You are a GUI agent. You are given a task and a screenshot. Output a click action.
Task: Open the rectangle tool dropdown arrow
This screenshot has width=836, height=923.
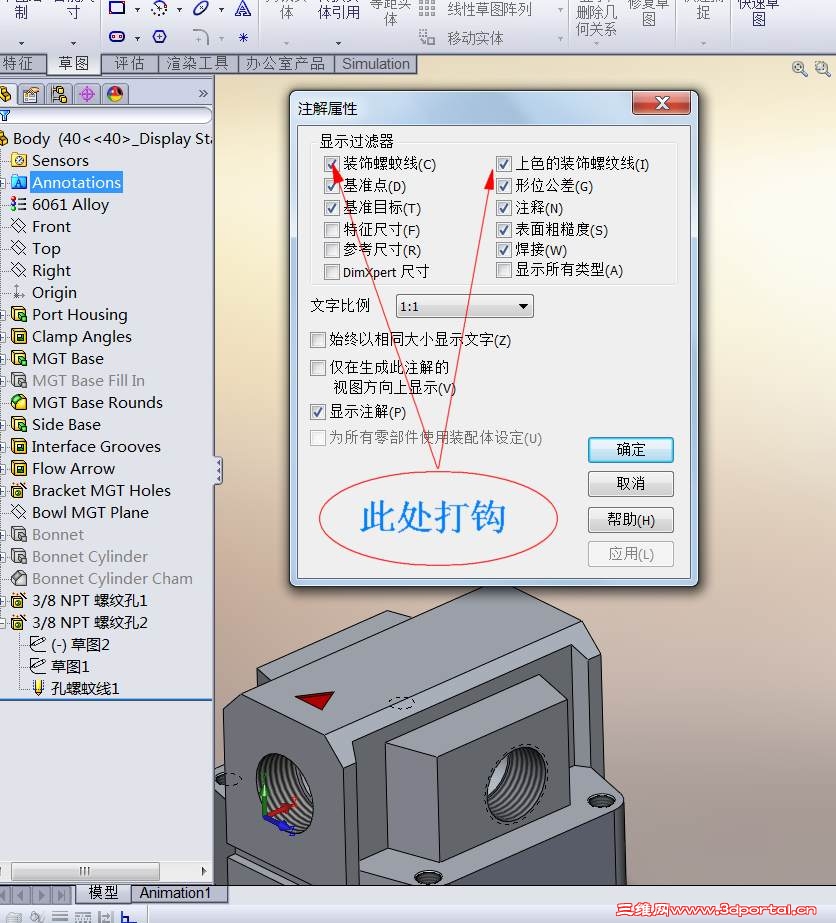click(x=137, y=10)
